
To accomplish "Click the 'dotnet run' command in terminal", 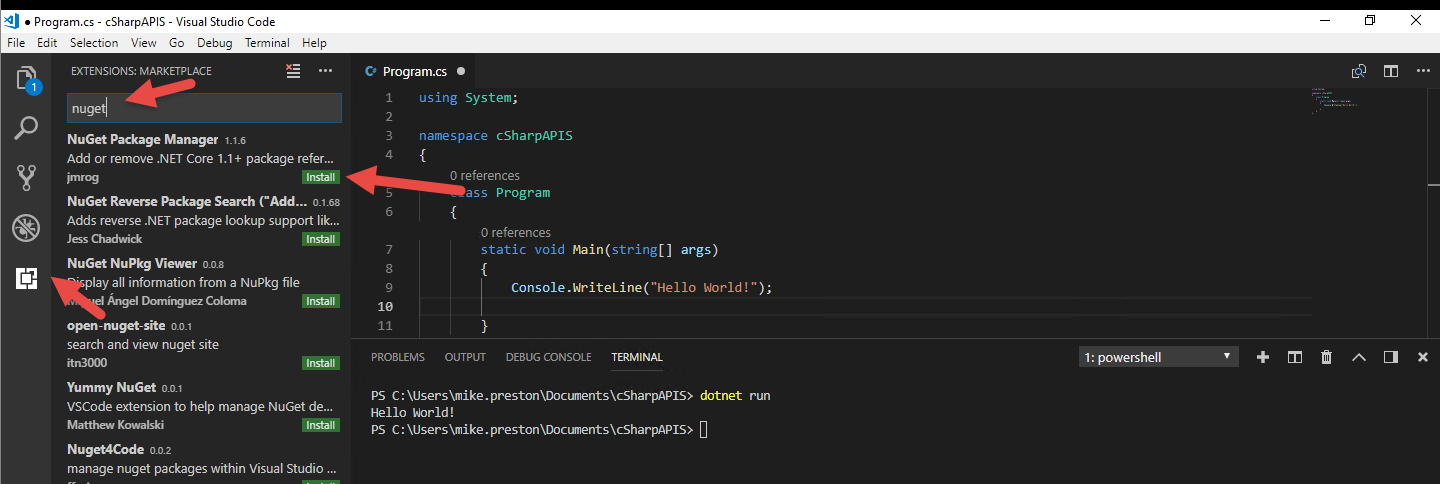I will (x=735, y=395).
